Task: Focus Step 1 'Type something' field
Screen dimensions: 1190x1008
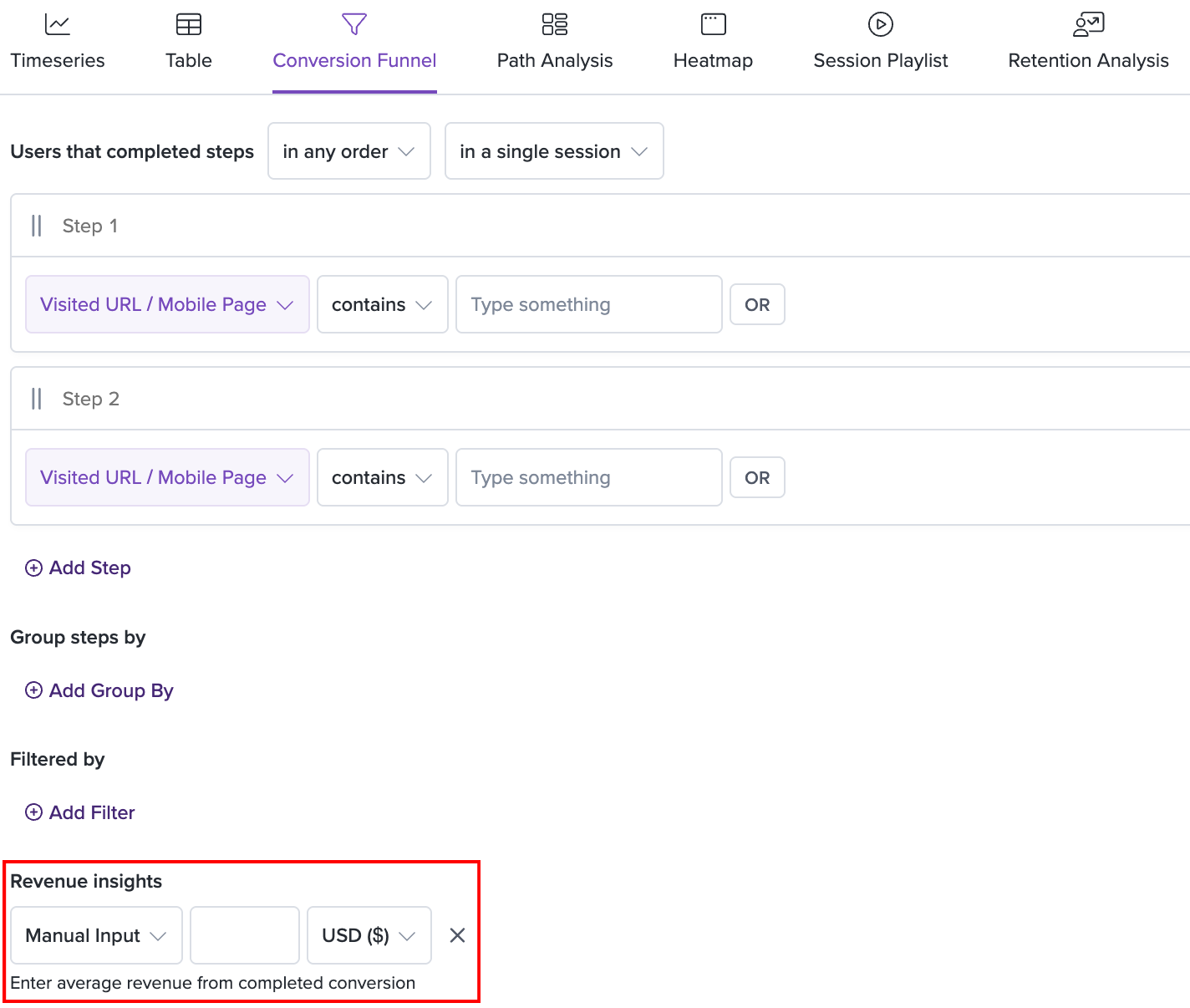Action: click(589, 304)
